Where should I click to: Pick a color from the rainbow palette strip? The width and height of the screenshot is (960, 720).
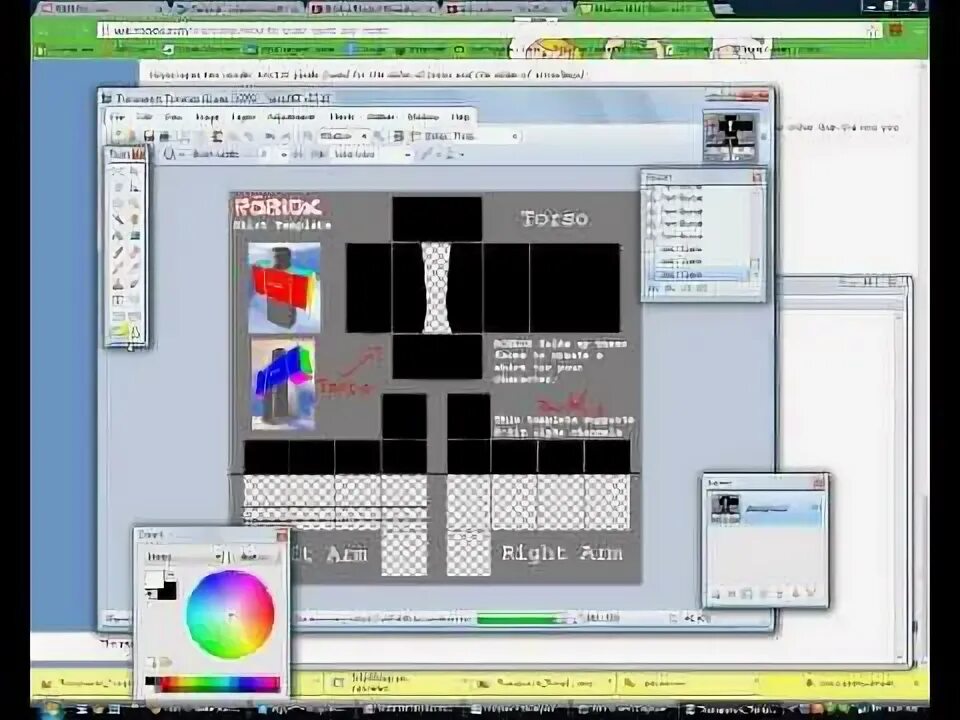pyautogui.click(x=212, y=684)
